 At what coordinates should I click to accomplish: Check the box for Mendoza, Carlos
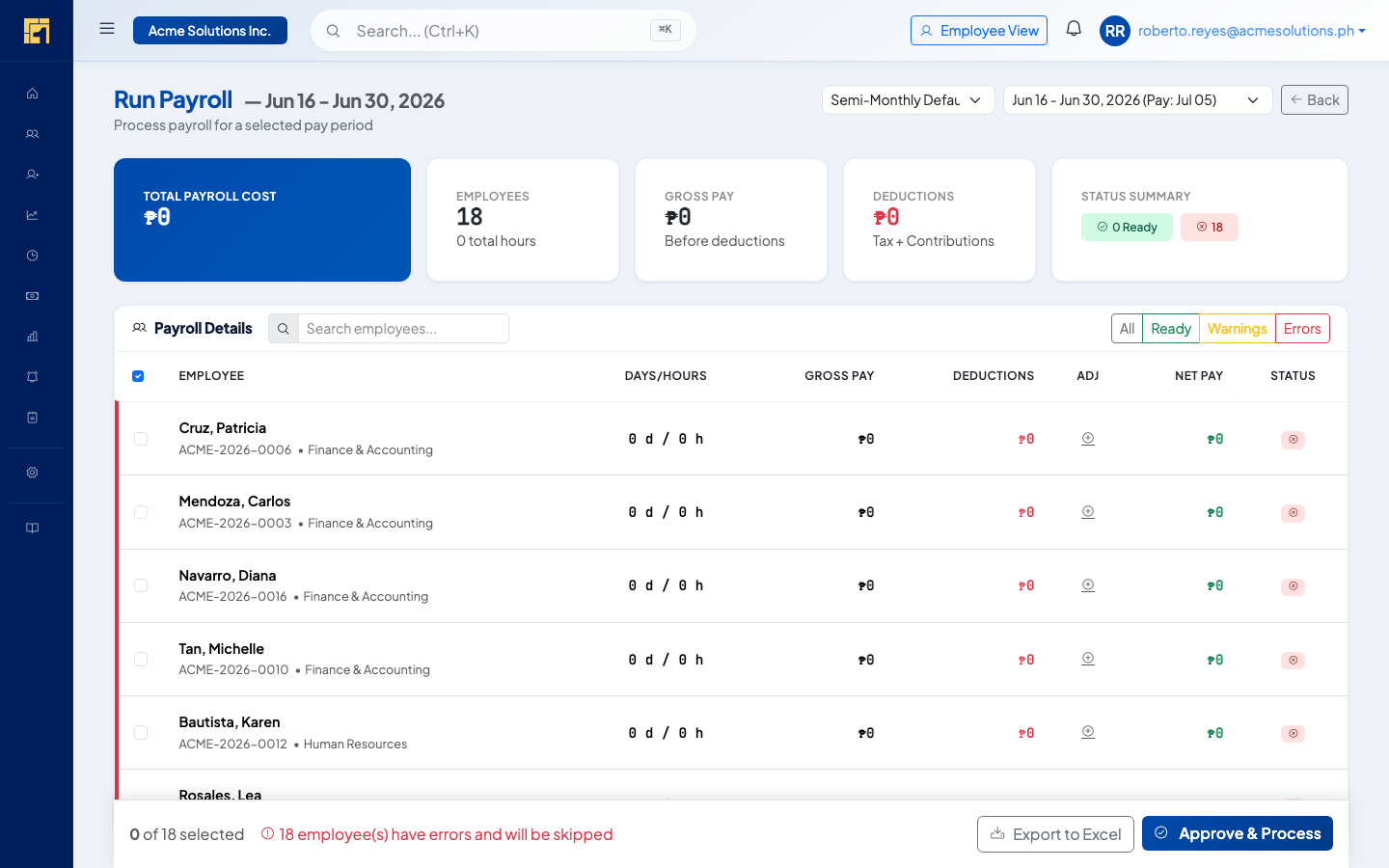[x=141, y=512]
